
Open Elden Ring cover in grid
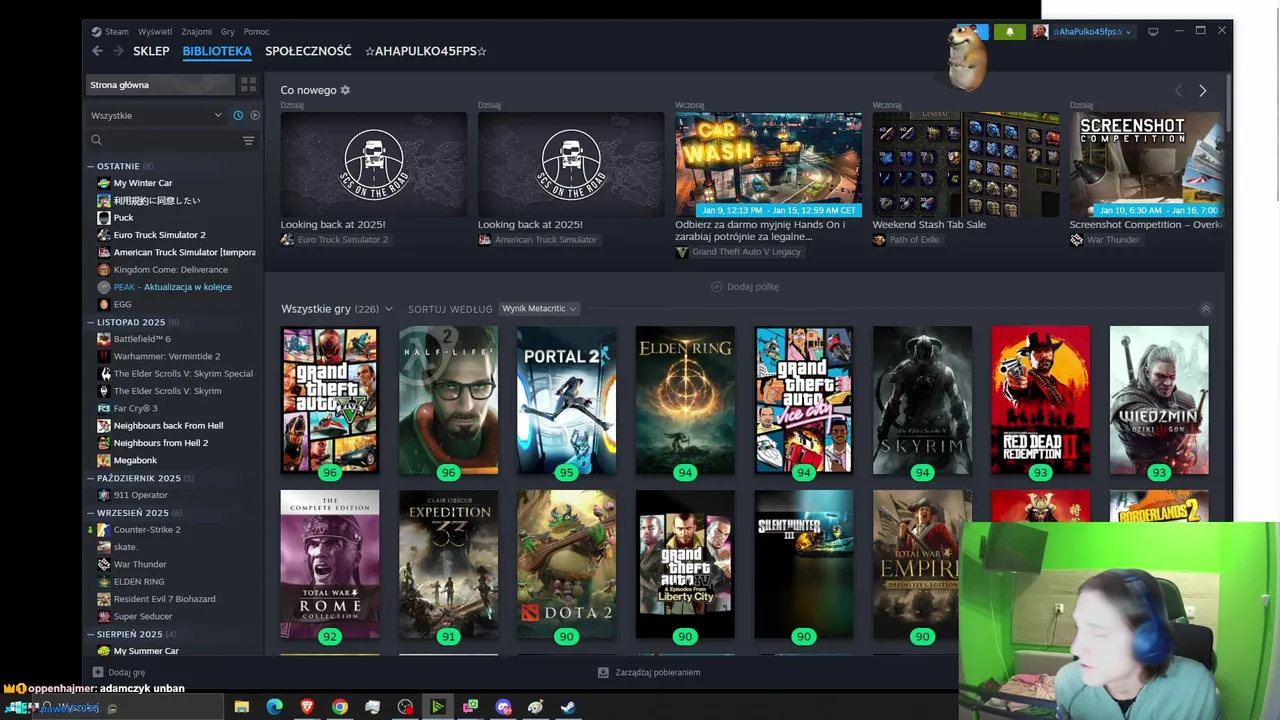[685, 400]
